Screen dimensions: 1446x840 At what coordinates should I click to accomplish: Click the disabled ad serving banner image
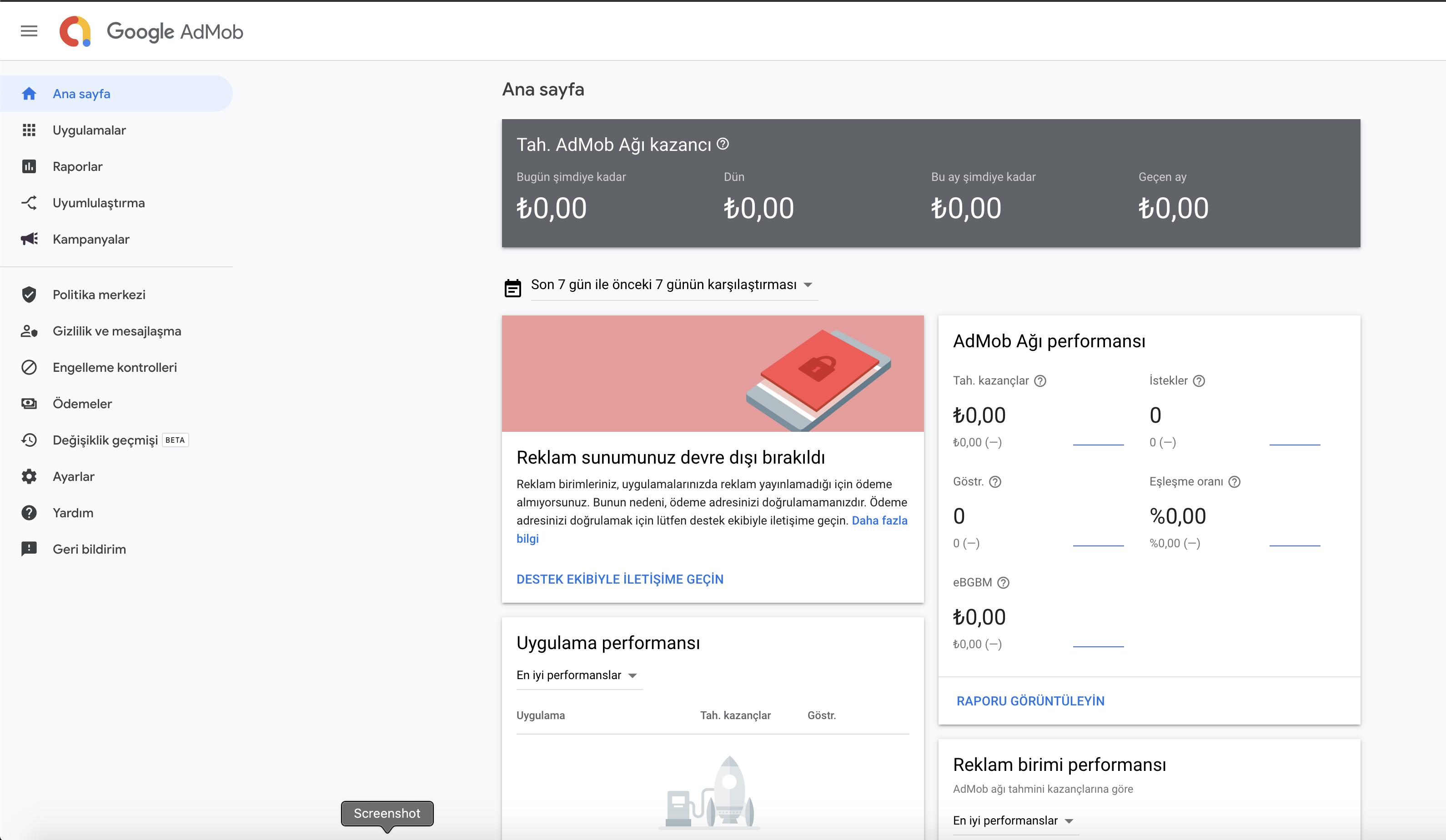coord(713,374)
